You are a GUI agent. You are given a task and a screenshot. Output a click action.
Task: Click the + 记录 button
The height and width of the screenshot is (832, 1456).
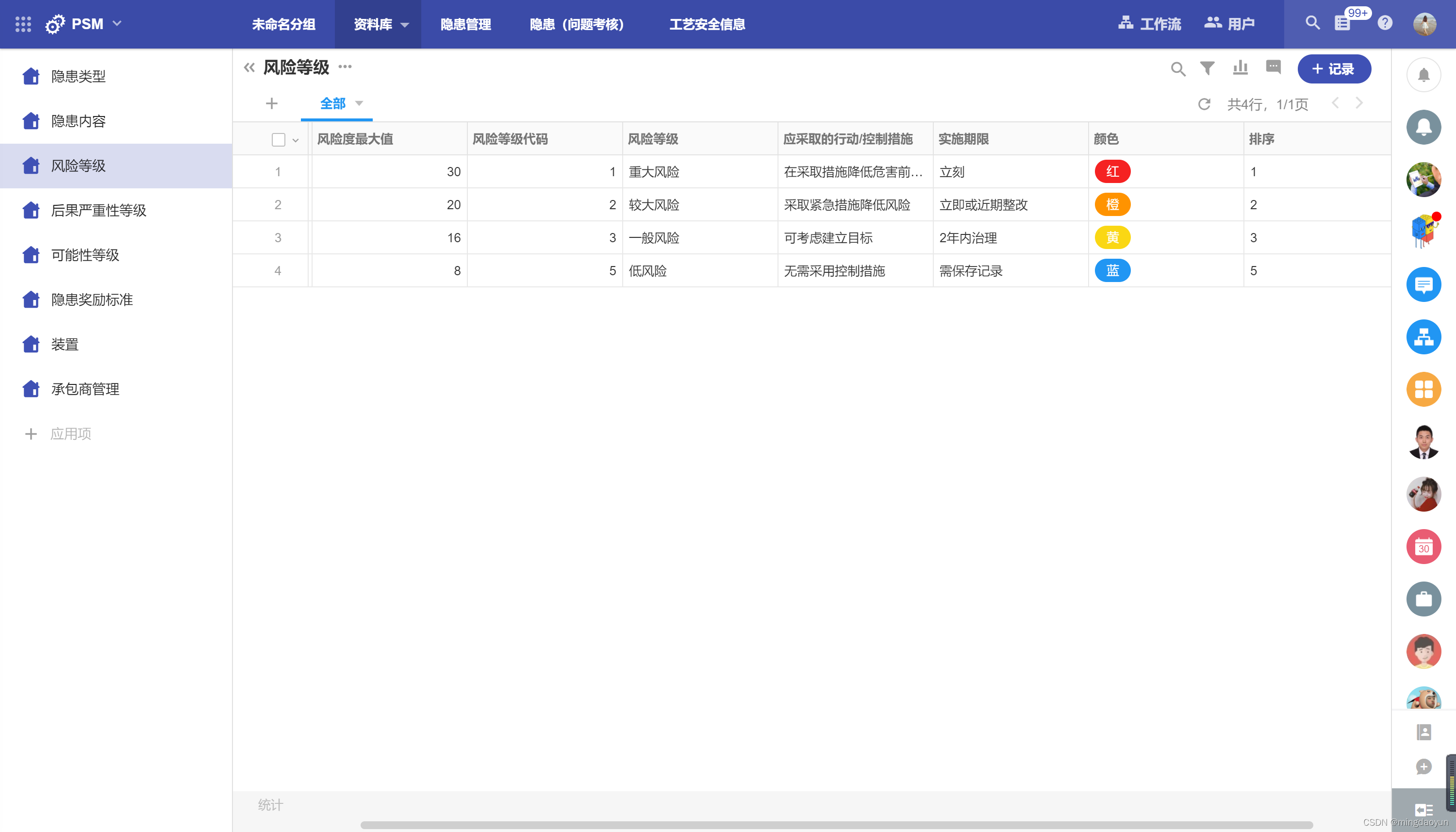coord(1334,68)
